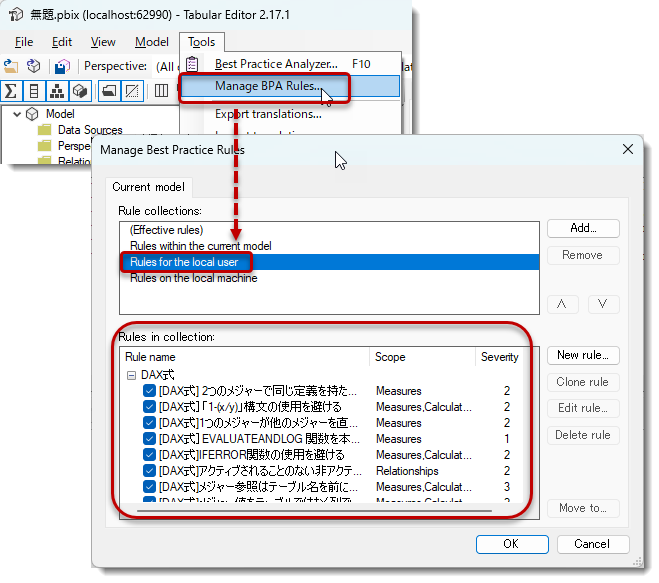Image resolution: width=659 pixels, height=583 pixels.
Task: Uncheck the IFERROR関数 rule checkbox
Action: 149,454
